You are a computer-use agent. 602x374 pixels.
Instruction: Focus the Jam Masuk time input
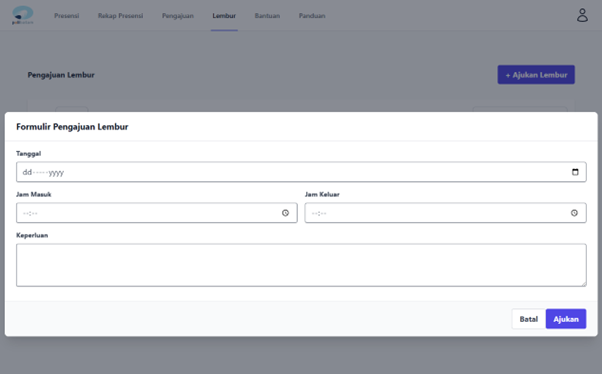157,213
